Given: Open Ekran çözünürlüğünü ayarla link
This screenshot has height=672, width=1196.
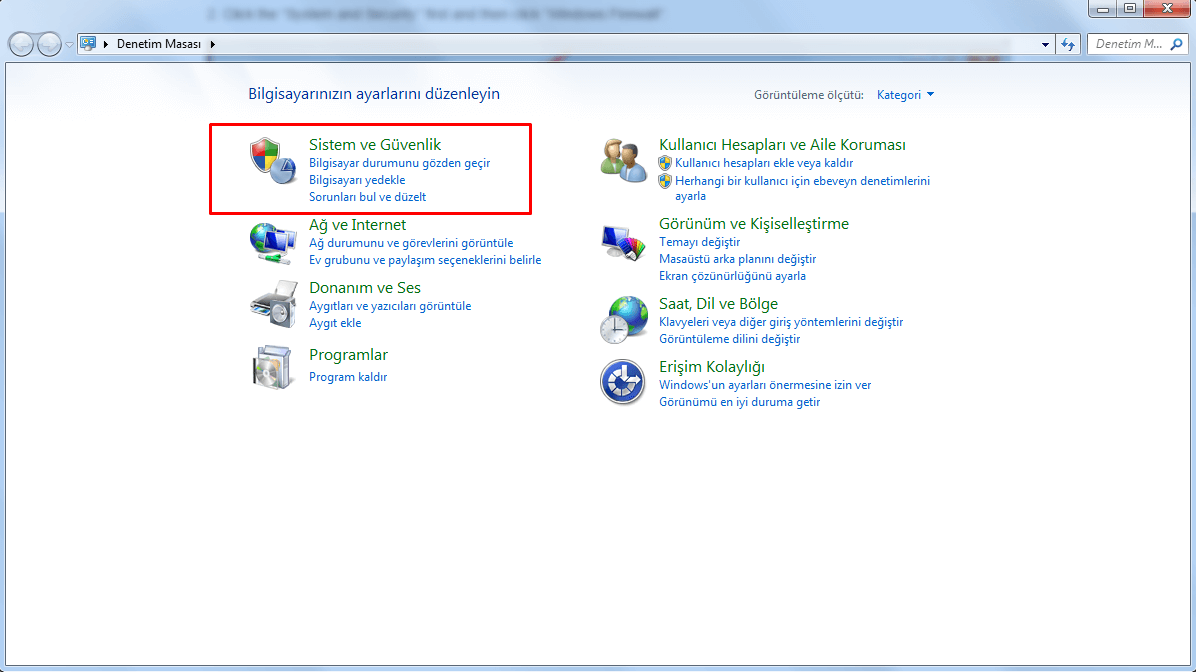Looking at the screenshot, I should [x=732, y=276].
